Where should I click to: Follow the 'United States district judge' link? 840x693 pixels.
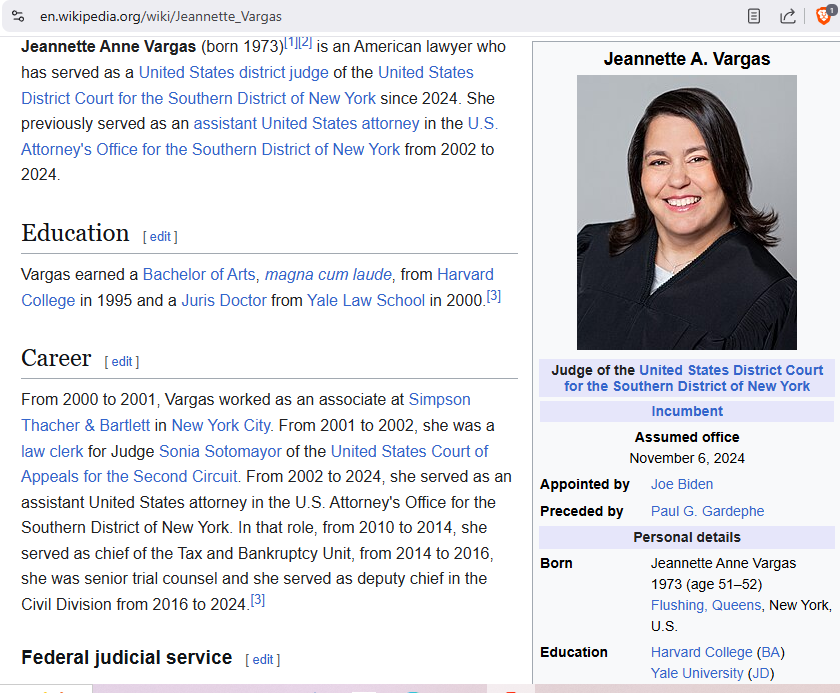tap(234, 72)
